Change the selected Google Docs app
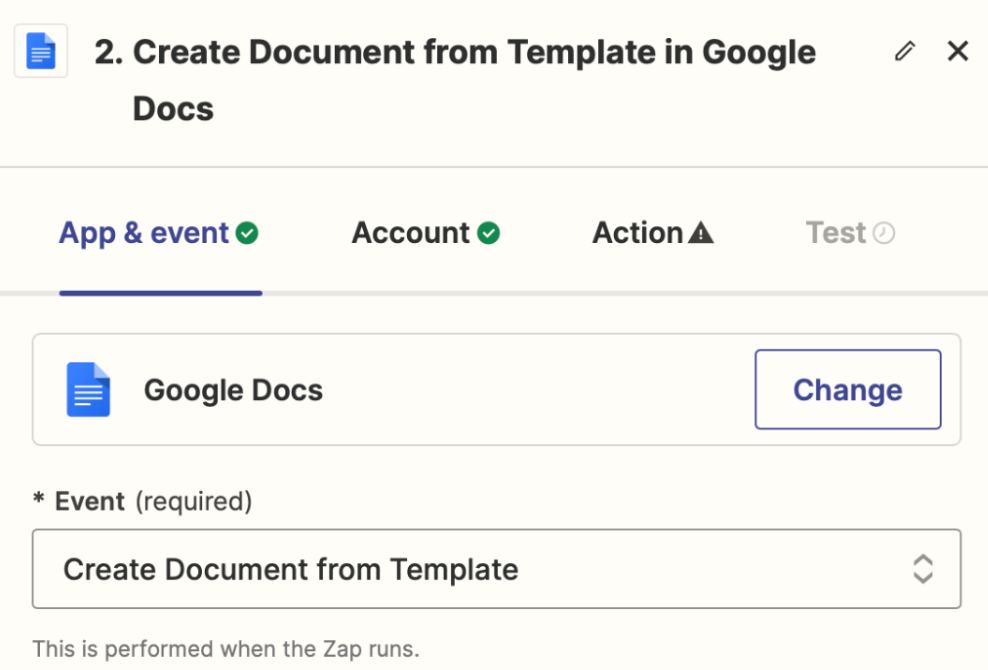Image resolution: width=988 pixels, height=670 pixels. pyautogui.click(x=848, y=390)
